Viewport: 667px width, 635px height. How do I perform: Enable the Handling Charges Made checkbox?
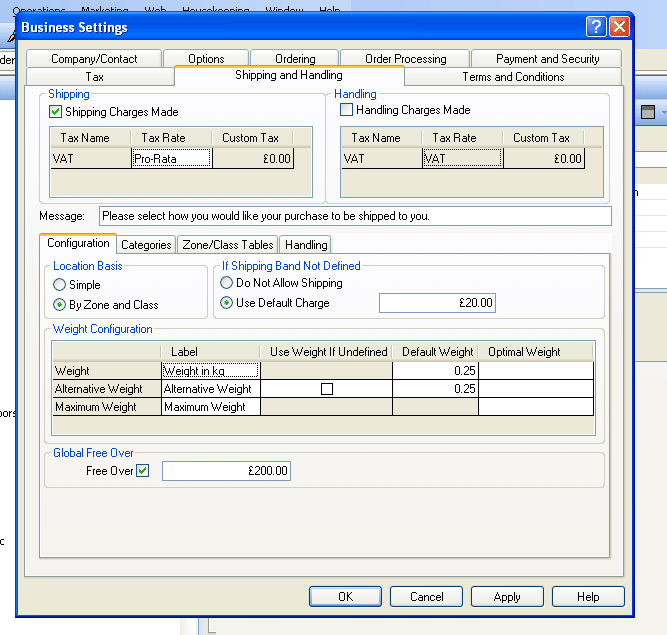[x=347, y=110]
